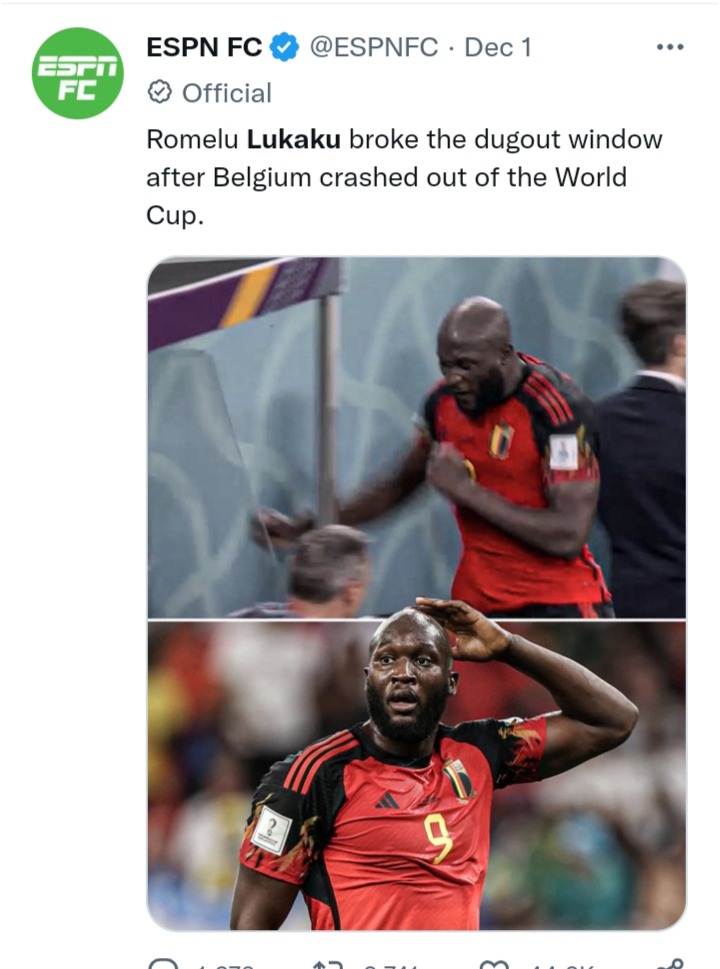The width and height of the screenshot is (720, 969).
Task: Open the Dec 1 timestamp link
Action: (498, 47)
